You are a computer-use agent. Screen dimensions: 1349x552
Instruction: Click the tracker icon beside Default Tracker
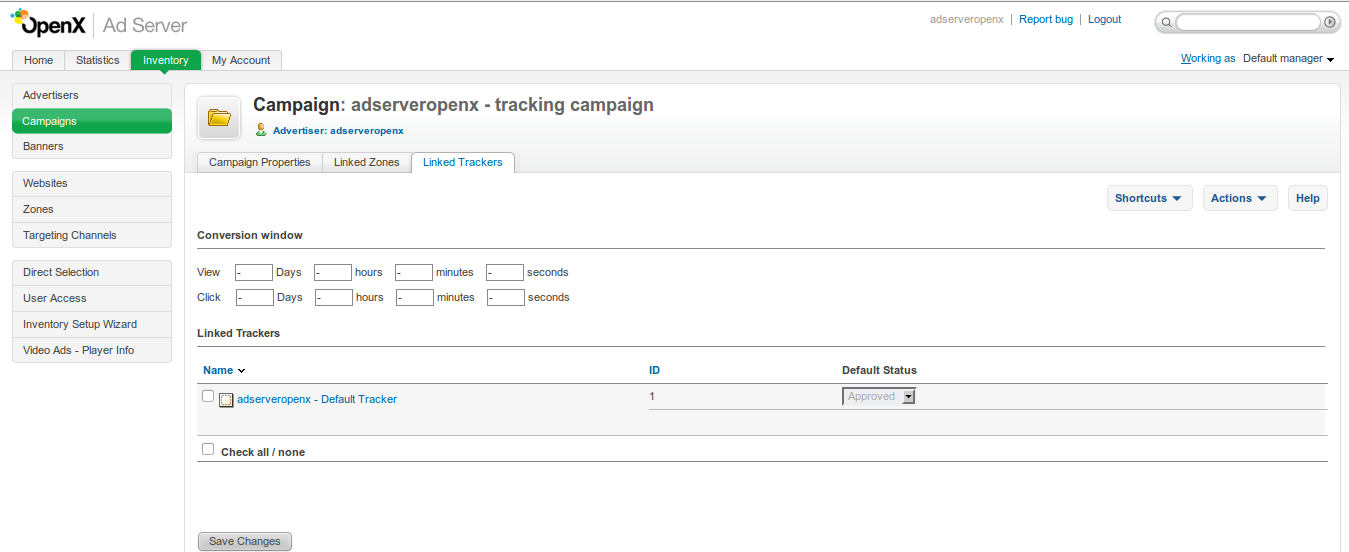click(226, 400)
